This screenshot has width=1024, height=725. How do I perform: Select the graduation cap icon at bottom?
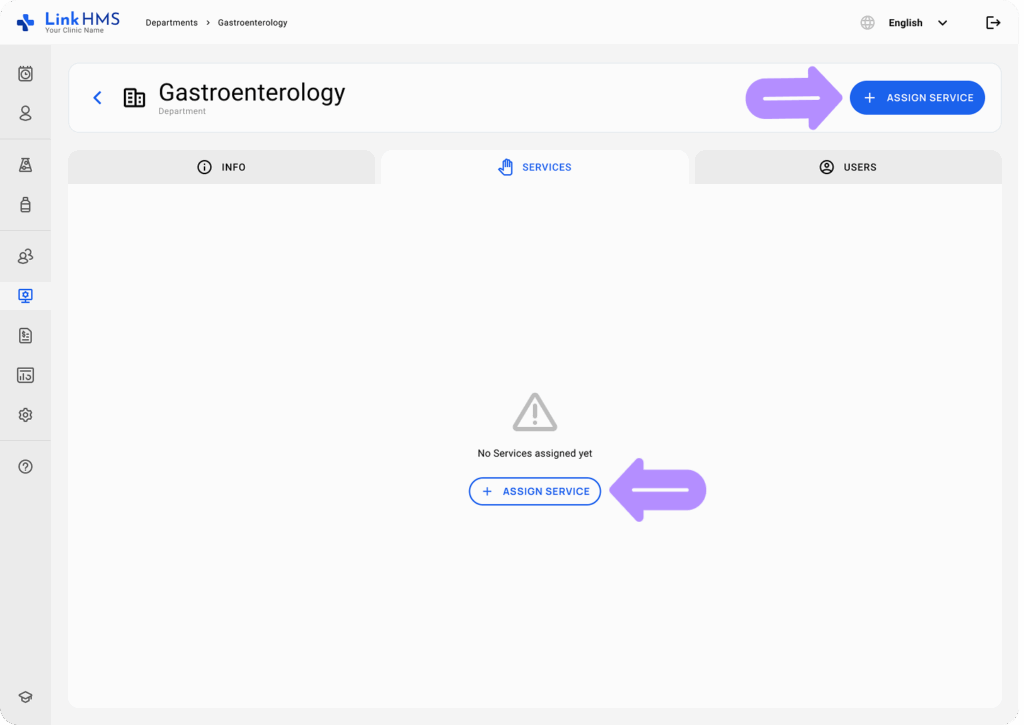tap(25, 697)
